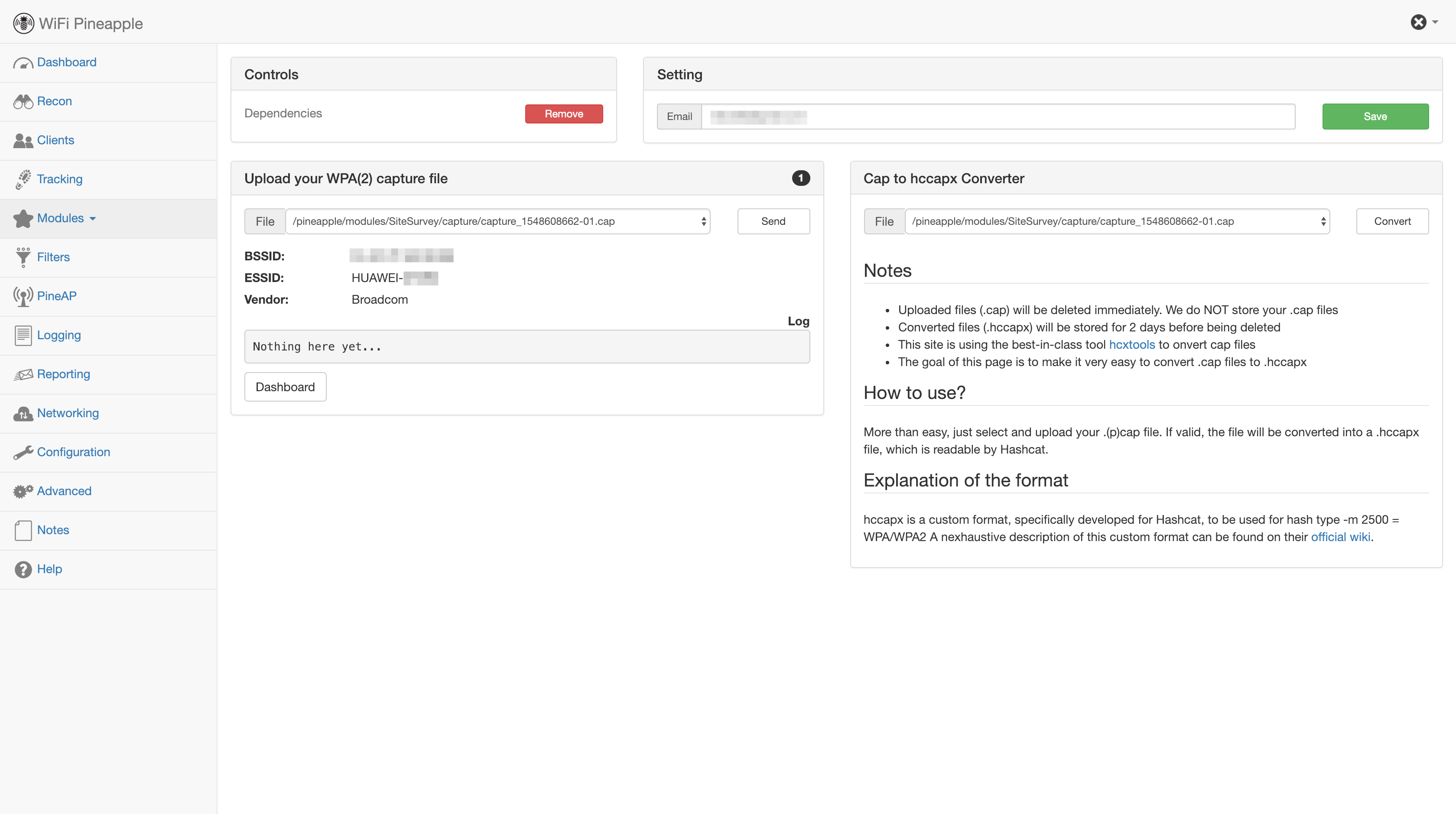Click the Controls panel heading
Image resolution: width=1456 pixels, height=814 pixels.
[x=271, y=75]
